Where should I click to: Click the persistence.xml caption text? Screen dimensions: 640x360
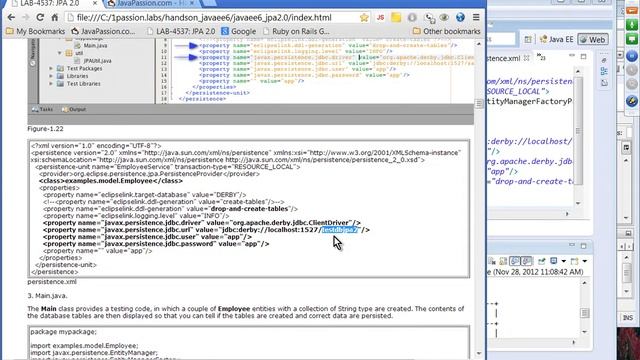pos(52,282)
